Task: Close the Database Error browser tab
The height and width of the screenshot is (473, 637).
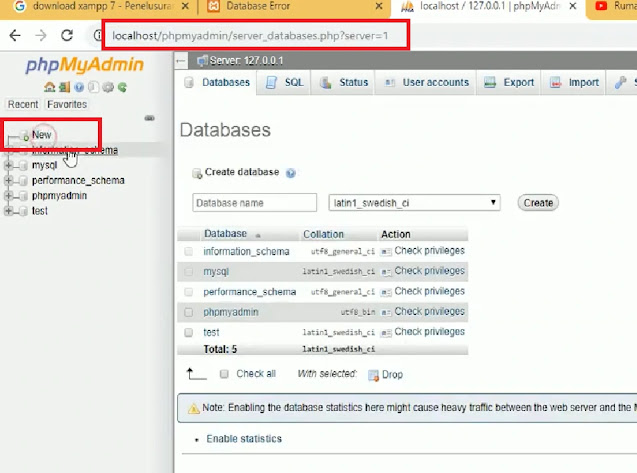Action: (x=379, y=6)
